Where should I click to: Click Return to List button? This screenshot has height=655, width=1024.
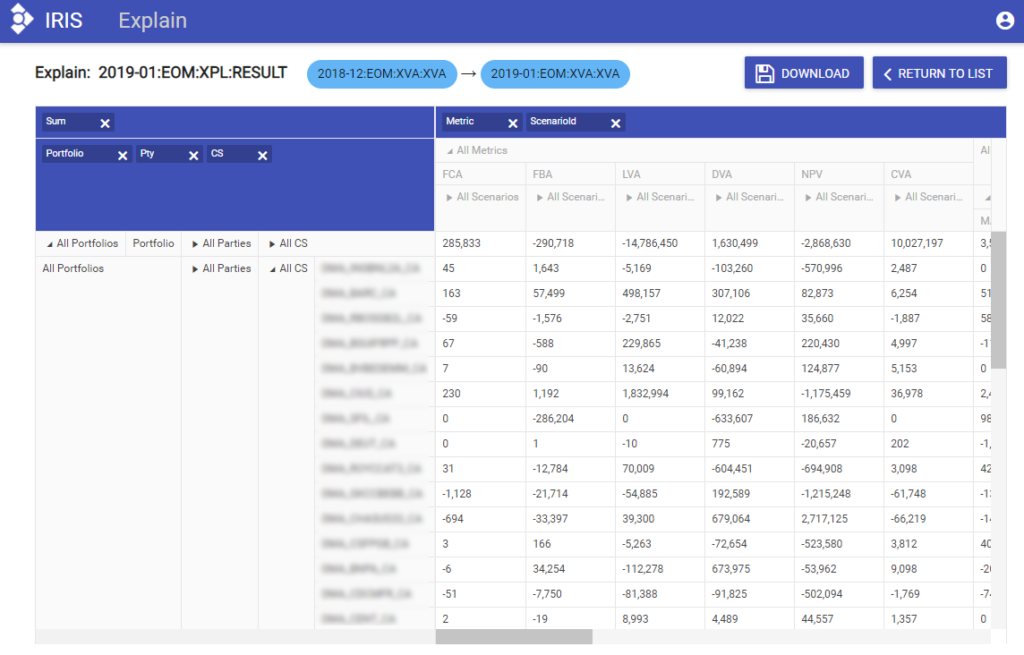coord(938,73)
